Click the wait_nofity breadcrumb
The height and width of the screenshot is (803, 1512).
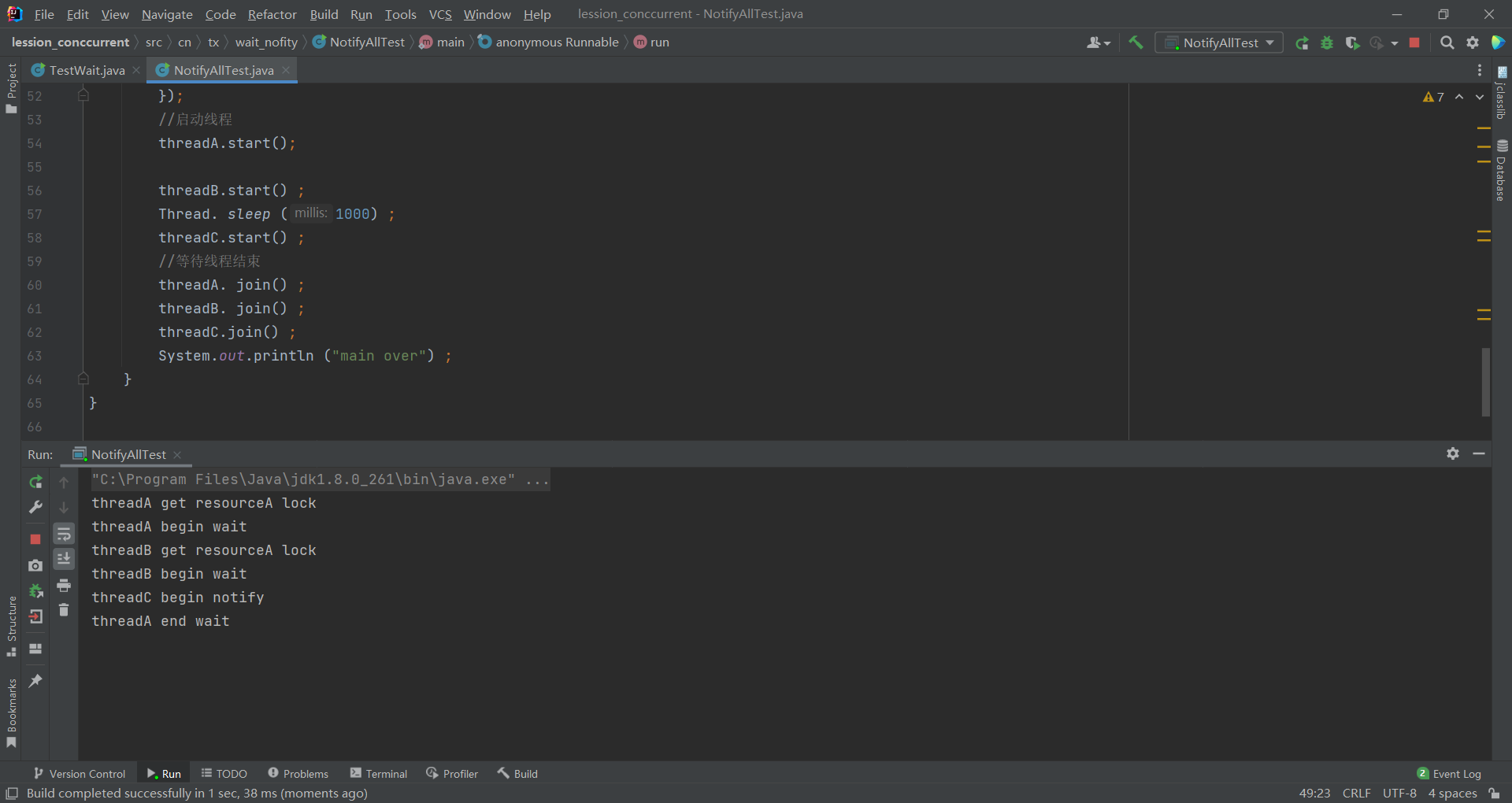click(266, 43)
